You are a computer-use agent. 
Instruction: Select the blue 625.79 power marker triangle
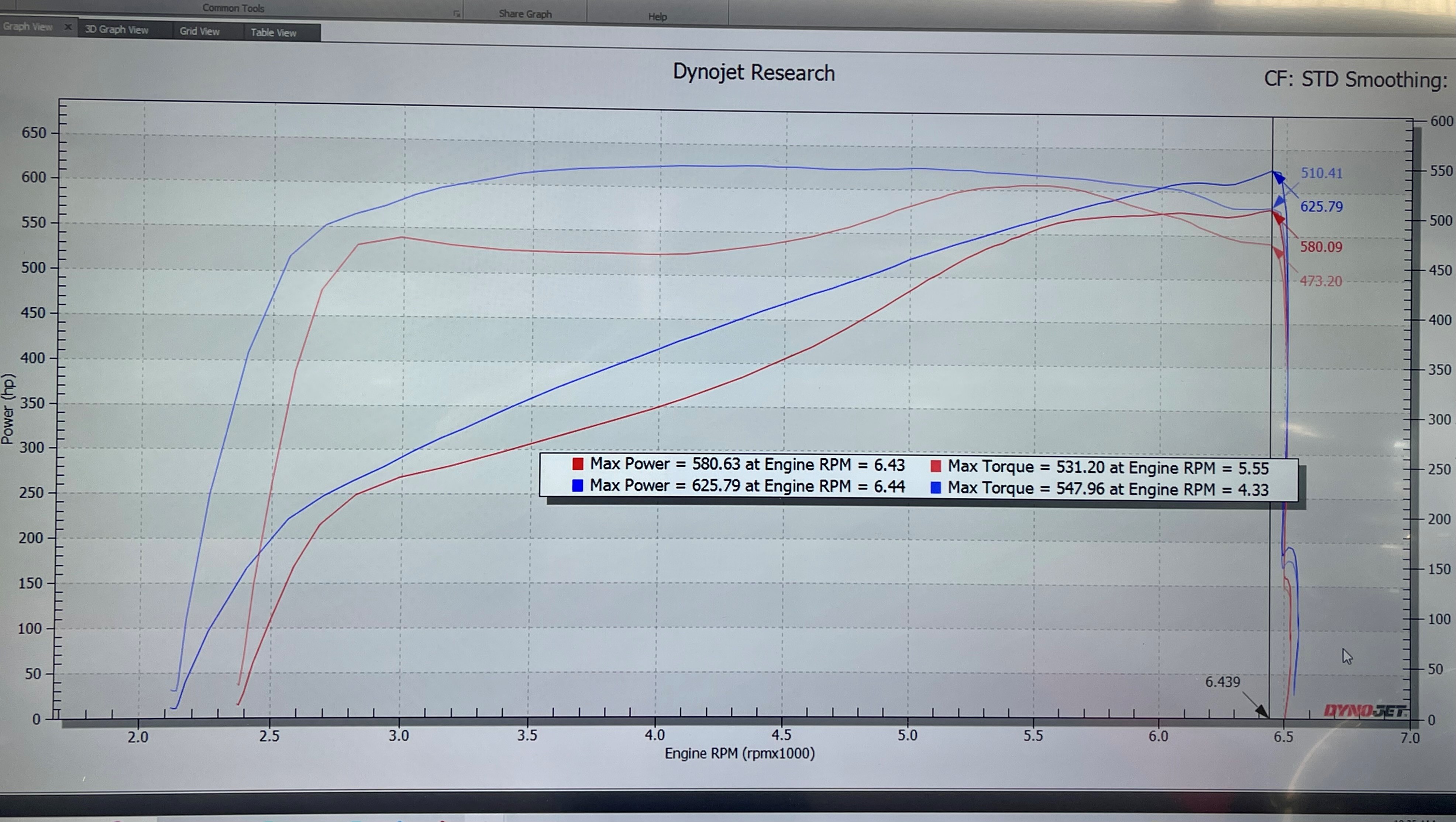[1278, 178]
